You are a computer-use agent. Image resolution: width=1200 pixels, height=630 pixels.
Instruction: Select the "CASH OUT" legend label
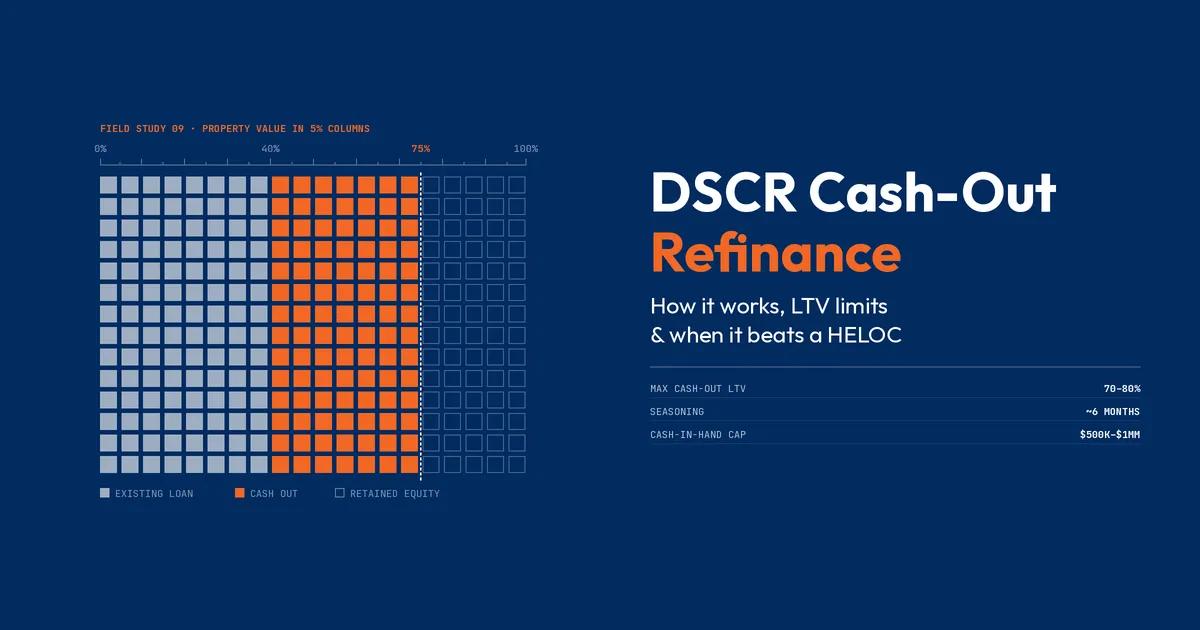(274, 494)
